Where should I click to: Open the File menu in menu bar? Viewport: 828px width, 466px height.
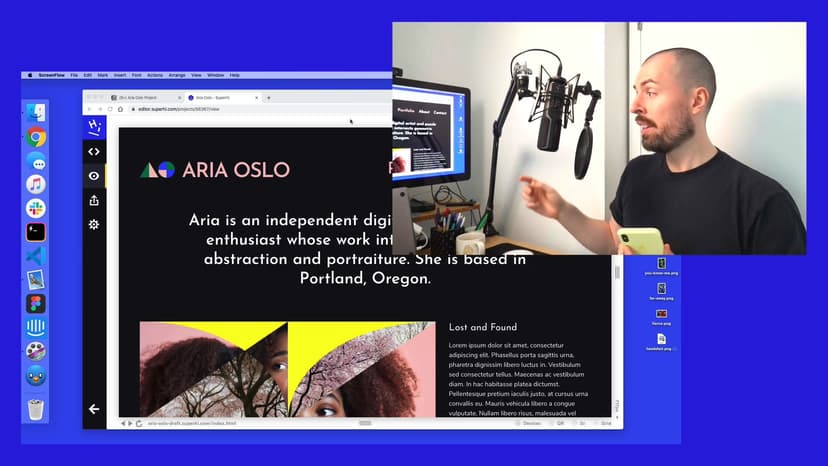point(74,75)
